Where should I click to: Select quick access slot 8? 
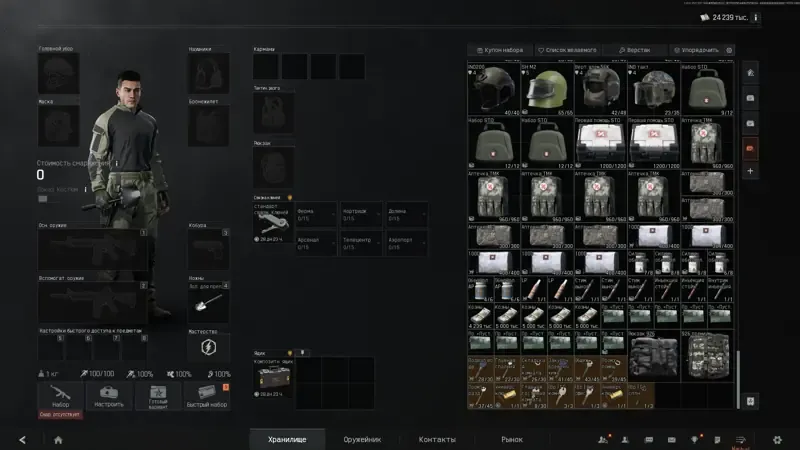point(135,347)
